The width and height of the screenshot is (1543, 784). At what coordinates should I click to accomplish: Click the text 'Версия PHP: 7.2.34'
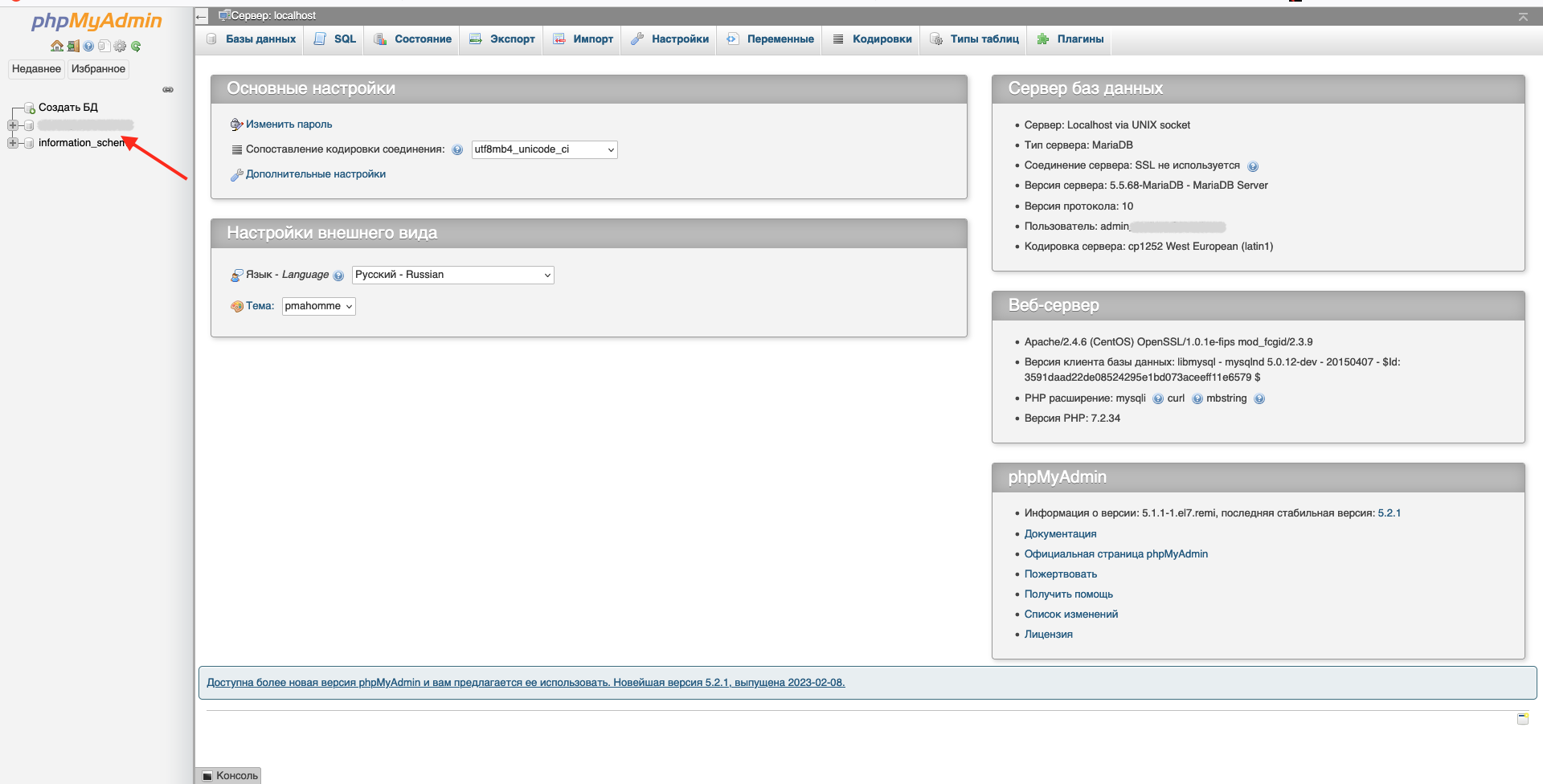coord(1072,419)
